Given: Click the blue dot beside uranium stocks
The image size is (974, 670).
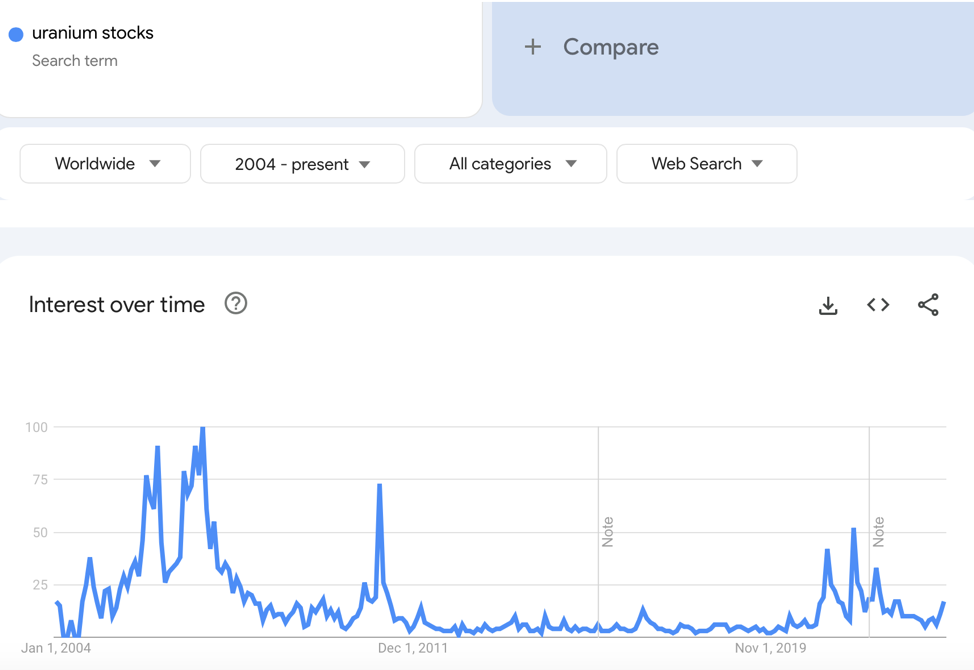Looking at the screenshot, I should [16, 34].
